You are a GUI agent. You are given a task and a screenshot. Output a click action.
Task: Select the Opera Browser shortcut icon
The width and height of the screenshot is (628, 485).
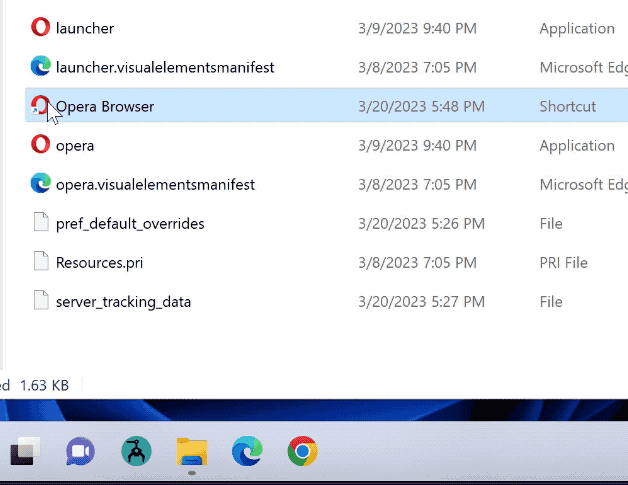point(40,105)
